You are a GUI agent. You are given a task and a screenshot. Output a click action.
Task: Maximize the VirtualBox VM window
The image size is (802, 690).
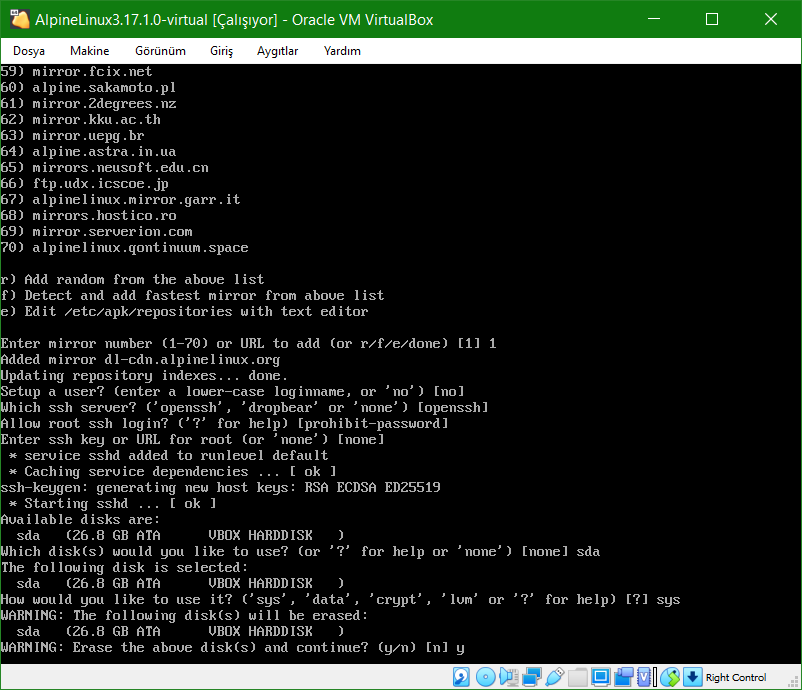point(712,19)
